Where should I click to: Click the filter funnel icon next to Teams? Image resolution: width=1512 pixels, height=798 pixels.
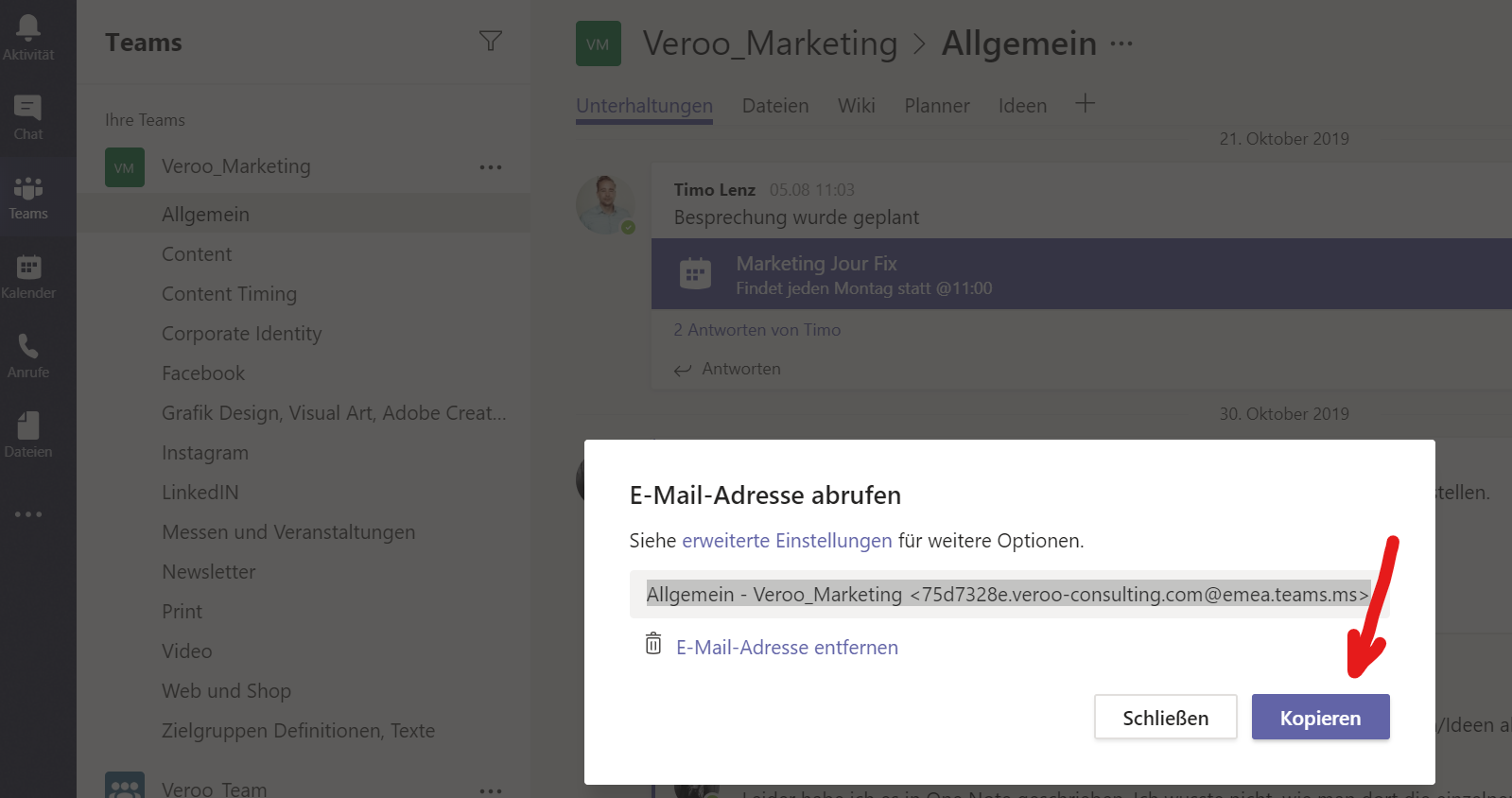coord(490,42)
